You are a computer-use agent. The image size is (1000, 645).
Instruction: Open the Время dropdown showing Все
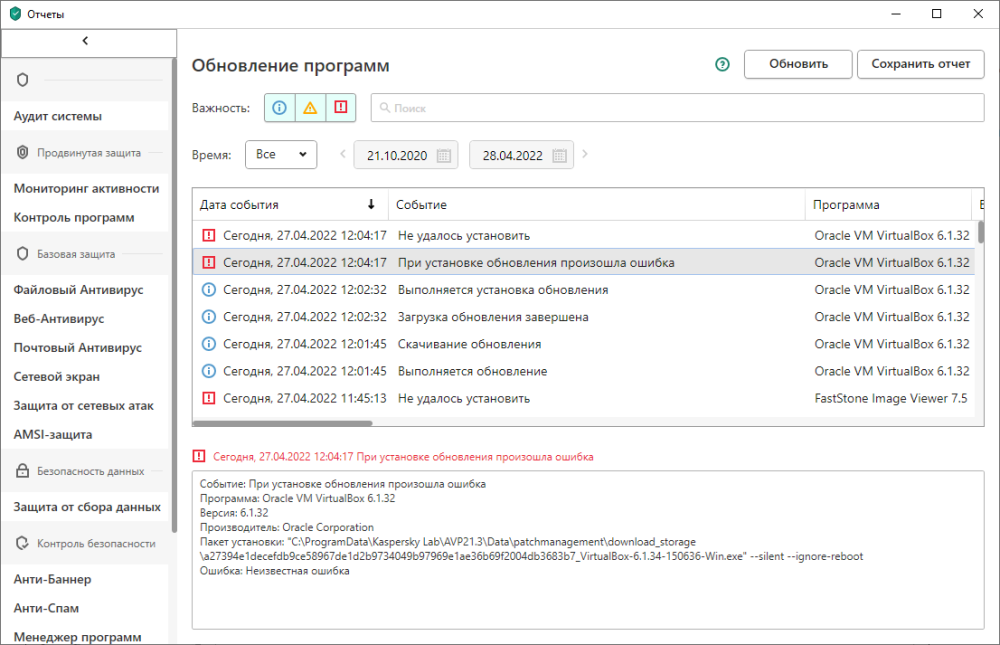(x=280, y=155)
